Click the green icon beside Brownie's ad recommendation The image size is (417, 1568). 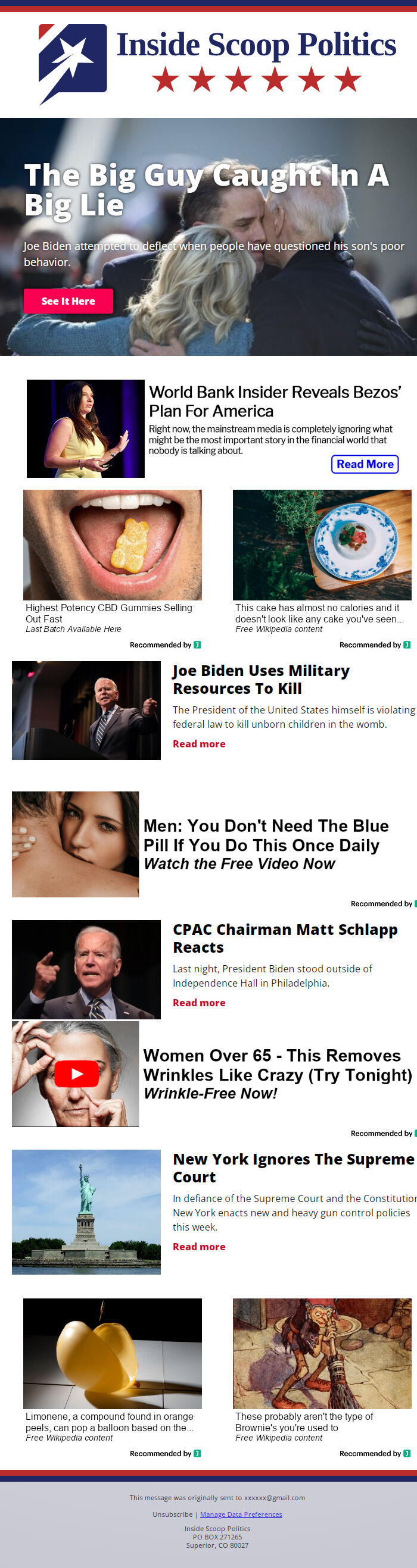pyautogui.click(x=407, y=1454)
